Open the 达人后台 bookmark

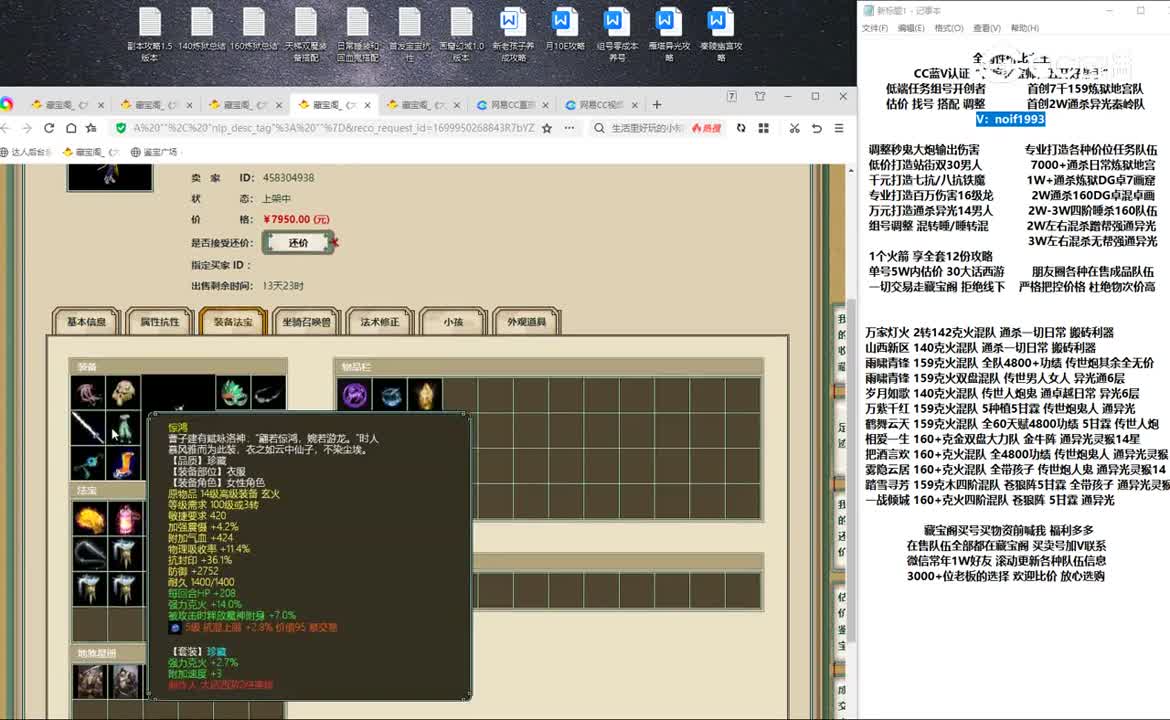26,152
